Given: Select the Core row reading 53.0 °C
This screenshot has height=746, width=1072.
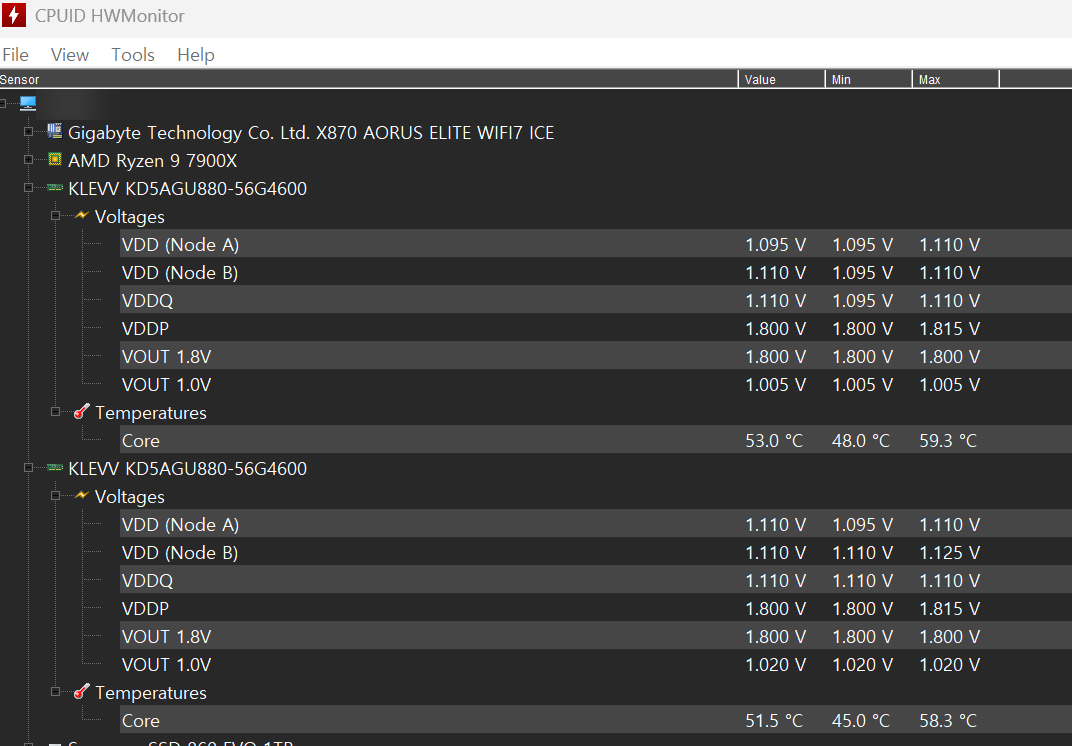Looking at the screenshot, I should [595, 440].
